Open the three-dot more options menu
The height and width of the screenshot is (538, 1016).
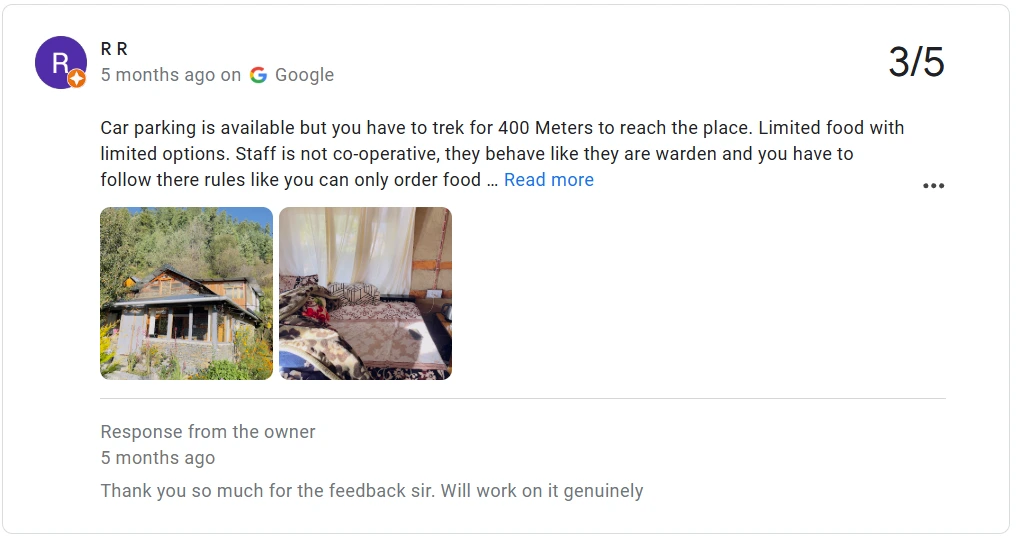pyautogui.click(x=933, y=186)
